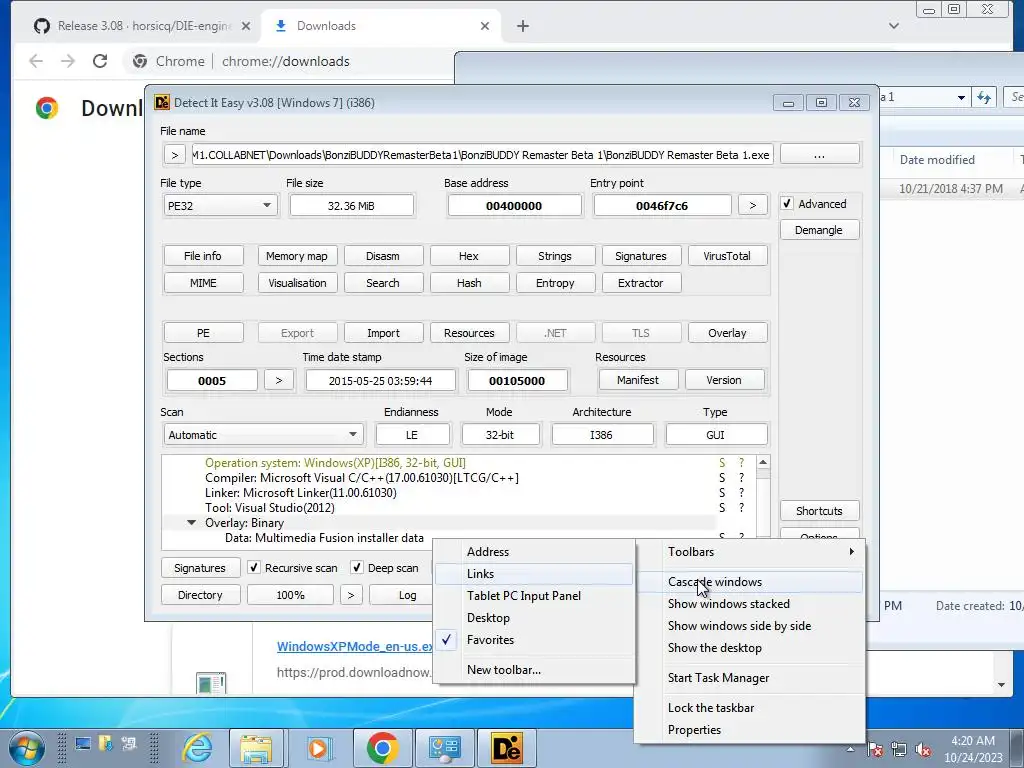Open the Disasm view
Screen dimensions: 1024x768
383,256
